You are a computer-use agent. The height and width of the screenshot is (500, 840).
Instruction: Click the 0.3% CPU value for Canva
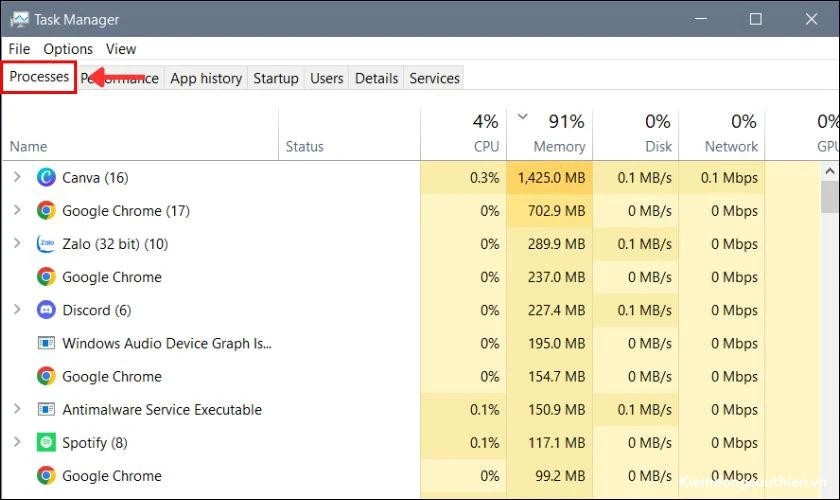[485, 178]
